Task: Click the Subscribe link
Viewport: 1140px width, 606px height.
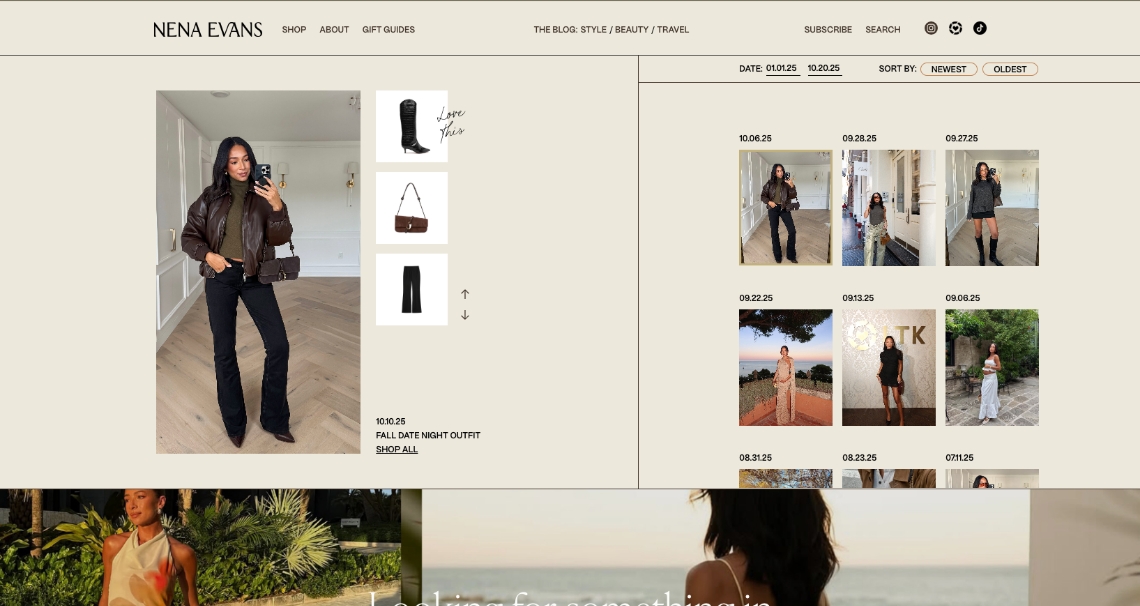Action: click(x=828, y=30)
